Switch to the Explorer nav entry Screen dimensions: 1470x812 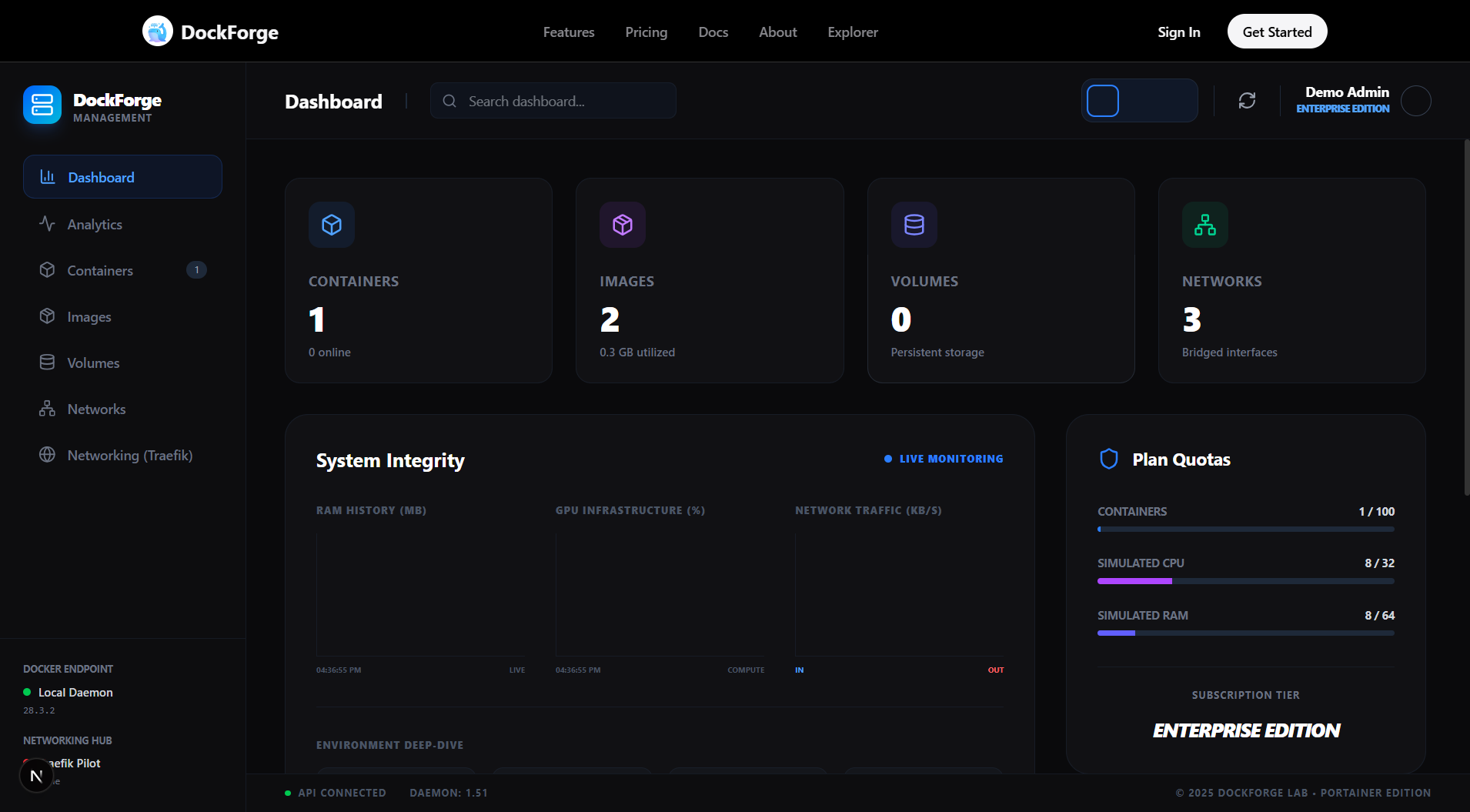tap(852, 32)
